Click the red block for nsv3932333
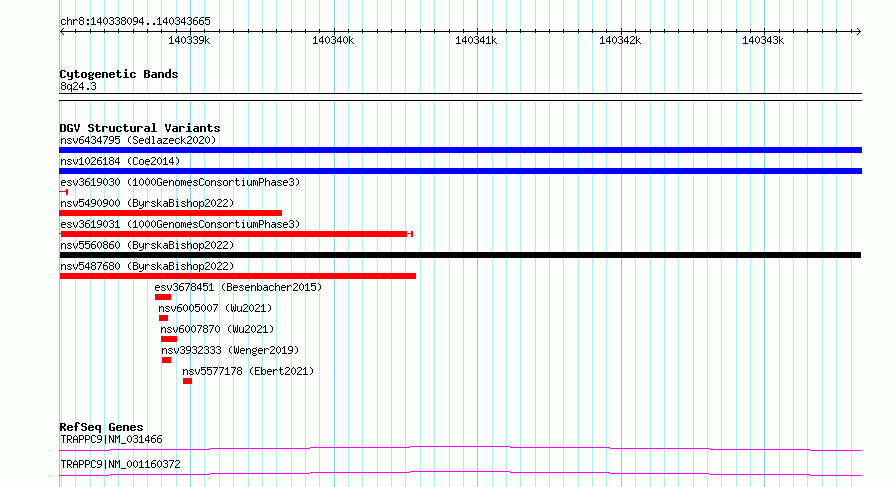Viewport: 890px width, 487px height. tap(166, 360)
